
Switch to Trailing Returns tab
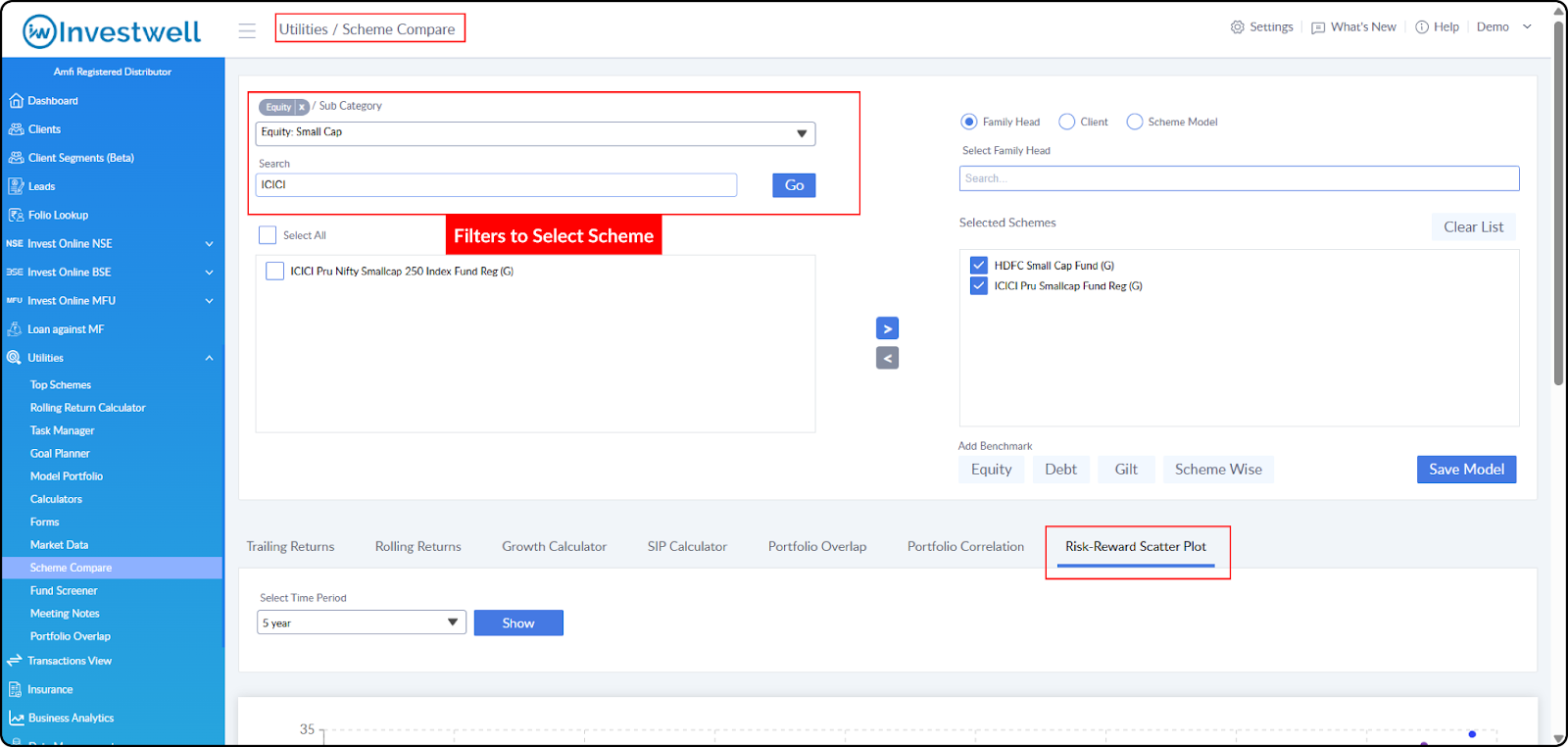[x=290, y=547]
